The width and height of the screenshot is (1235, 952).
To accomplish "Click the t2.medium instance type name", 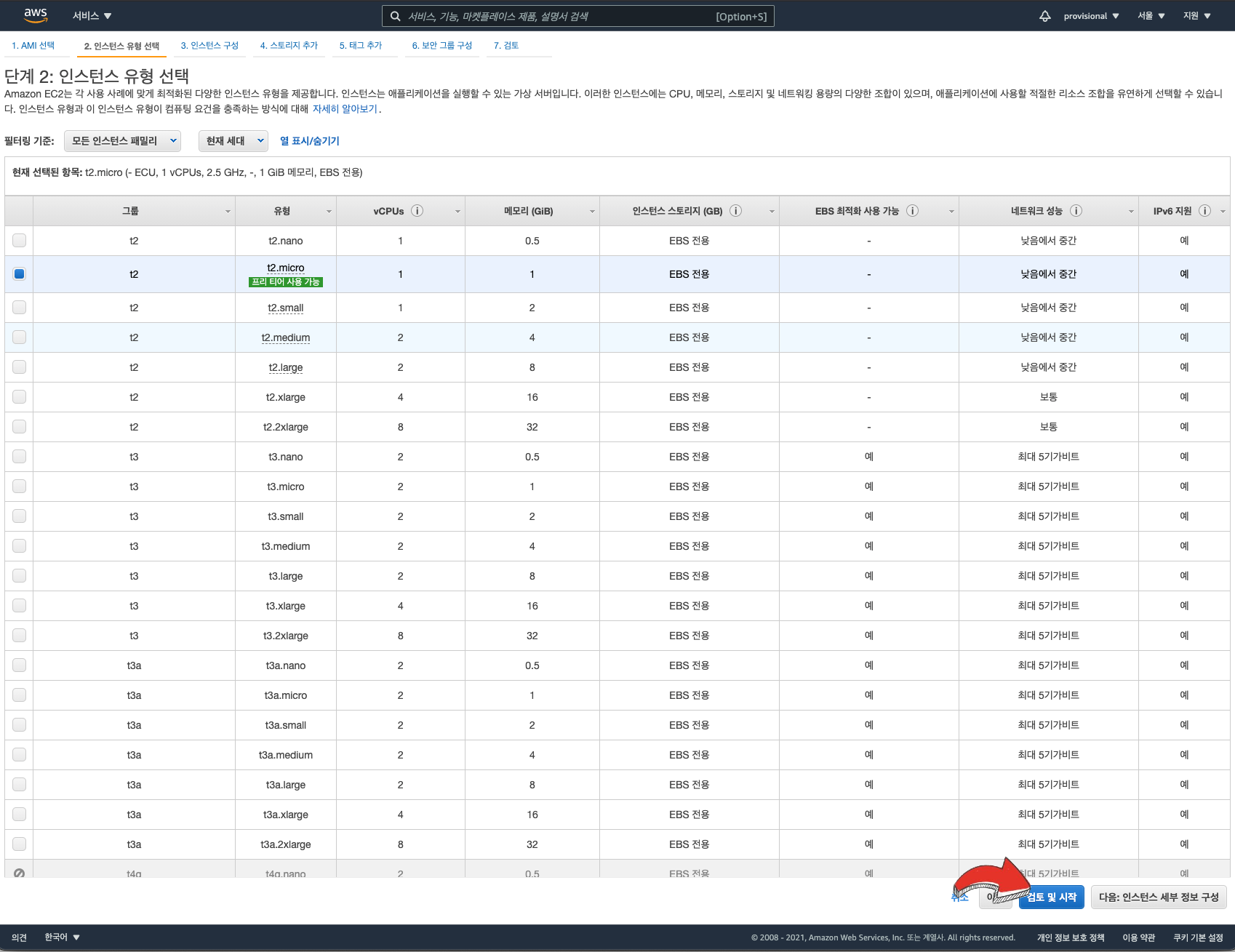I will coord(286,337).
